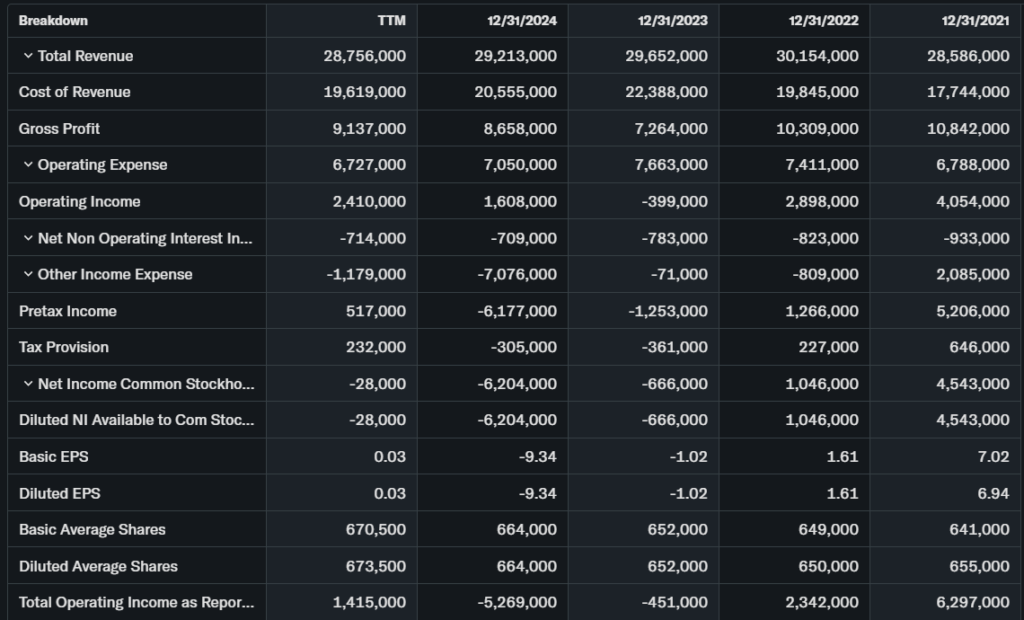This screenshot has width=1024, height=620.
Task: Select the Operating Income row label
Action: point(79,201)
